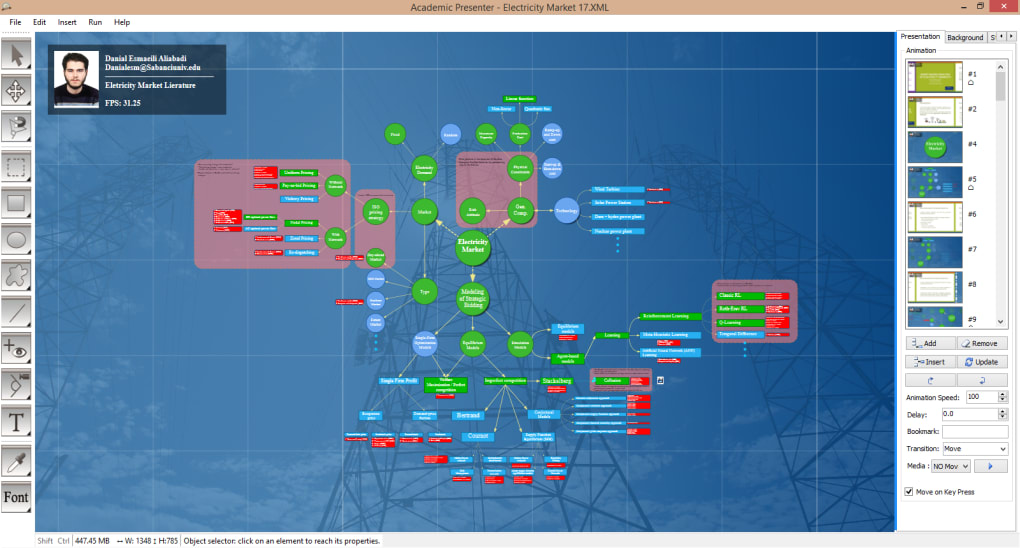
Task: Click the Stackelberg box
Action: click(x=557, y=381)
